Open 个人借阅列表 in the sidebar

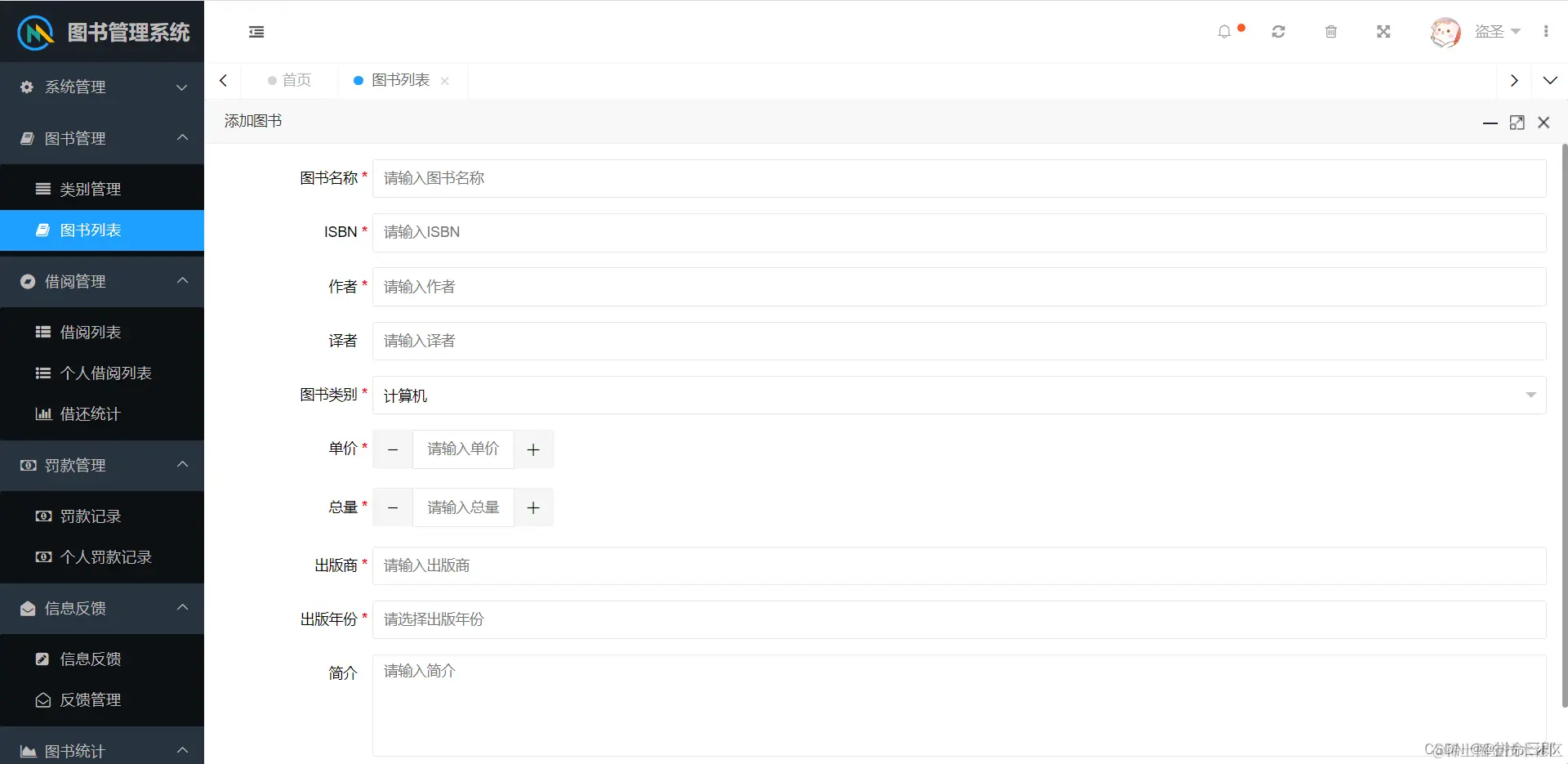(102, 373)
